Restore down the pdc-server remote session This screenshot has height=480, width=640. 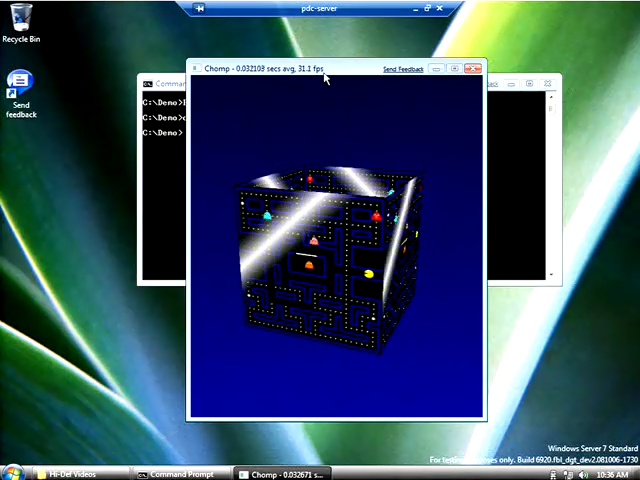(x=427, y=8)
